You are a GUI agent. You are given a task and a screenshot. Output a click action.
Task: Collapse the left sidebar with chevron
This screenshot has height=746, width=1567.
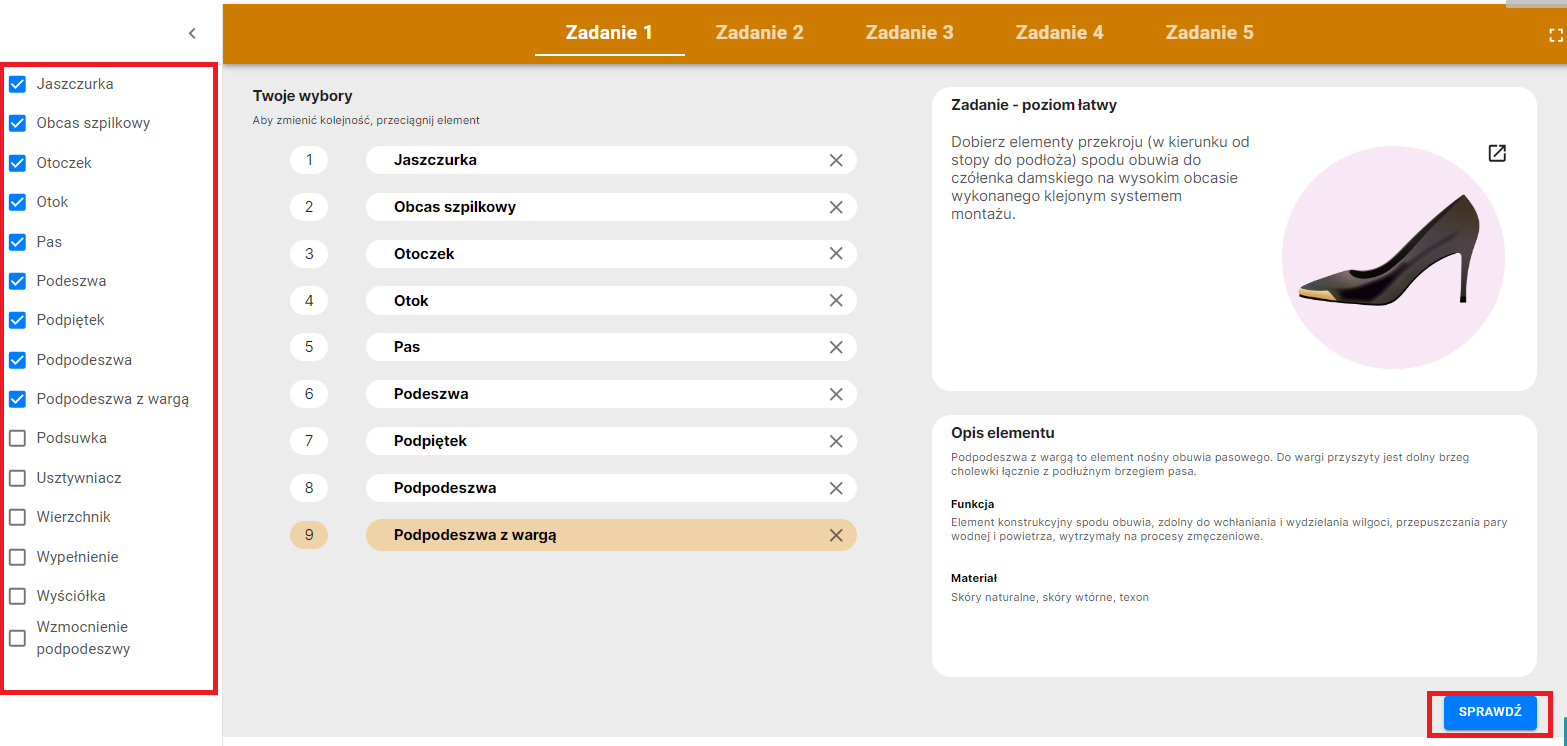coord(192,34)
